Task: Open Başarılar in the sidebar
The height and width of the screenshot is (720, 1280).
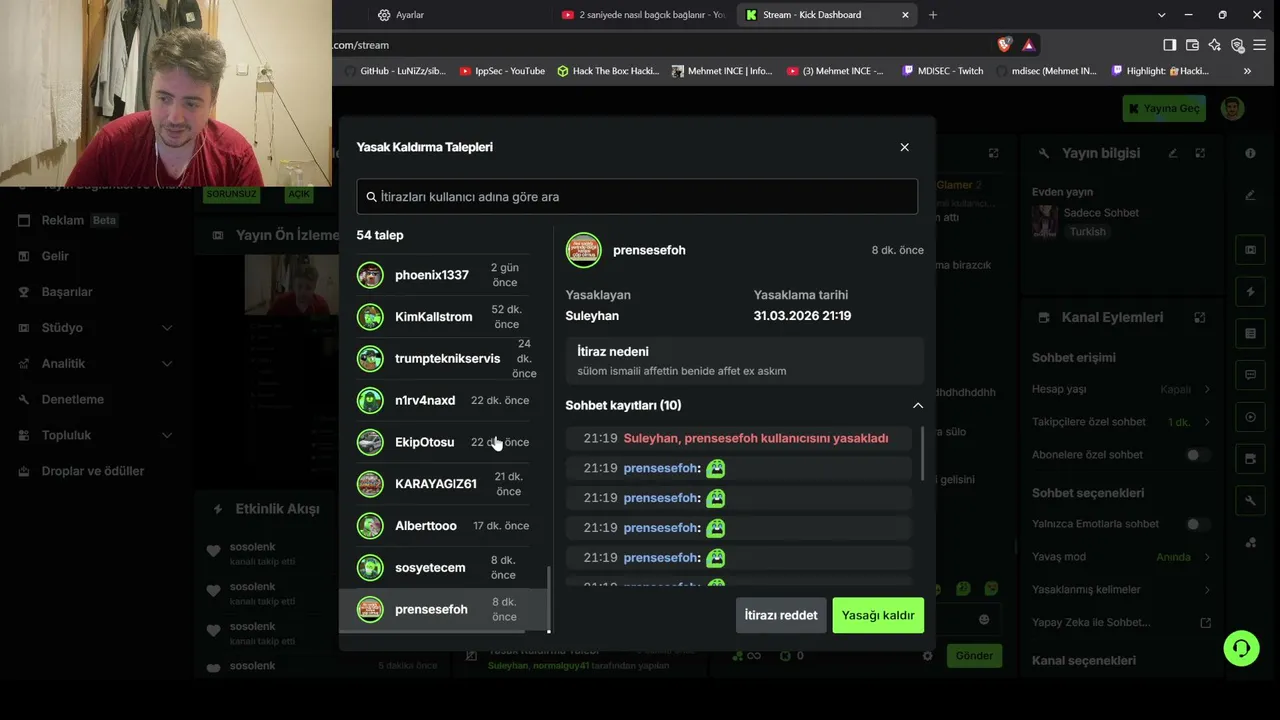Action: click(x=67, y=292)
